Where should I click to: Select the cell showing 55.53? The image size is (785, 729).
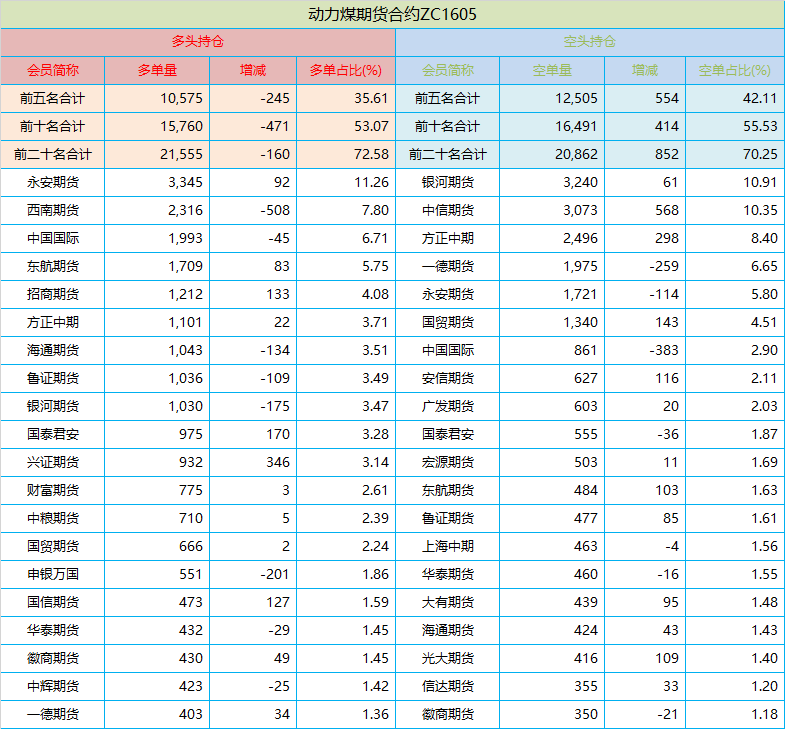coord(760,126)
